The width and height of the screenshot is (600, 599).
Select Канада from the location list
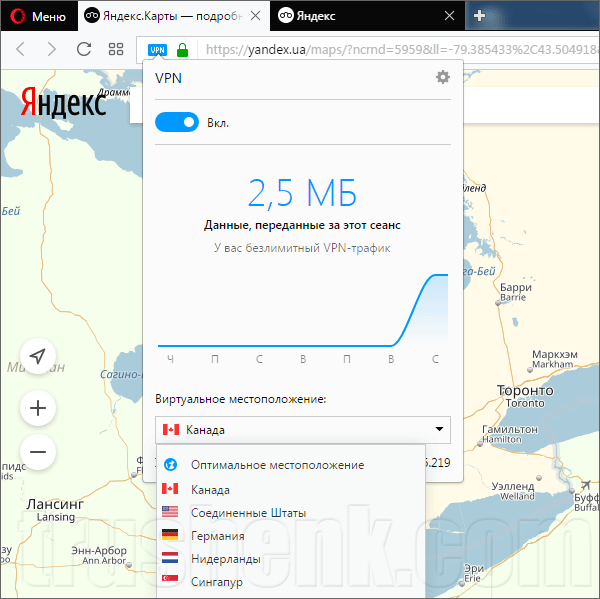point(291,490)
